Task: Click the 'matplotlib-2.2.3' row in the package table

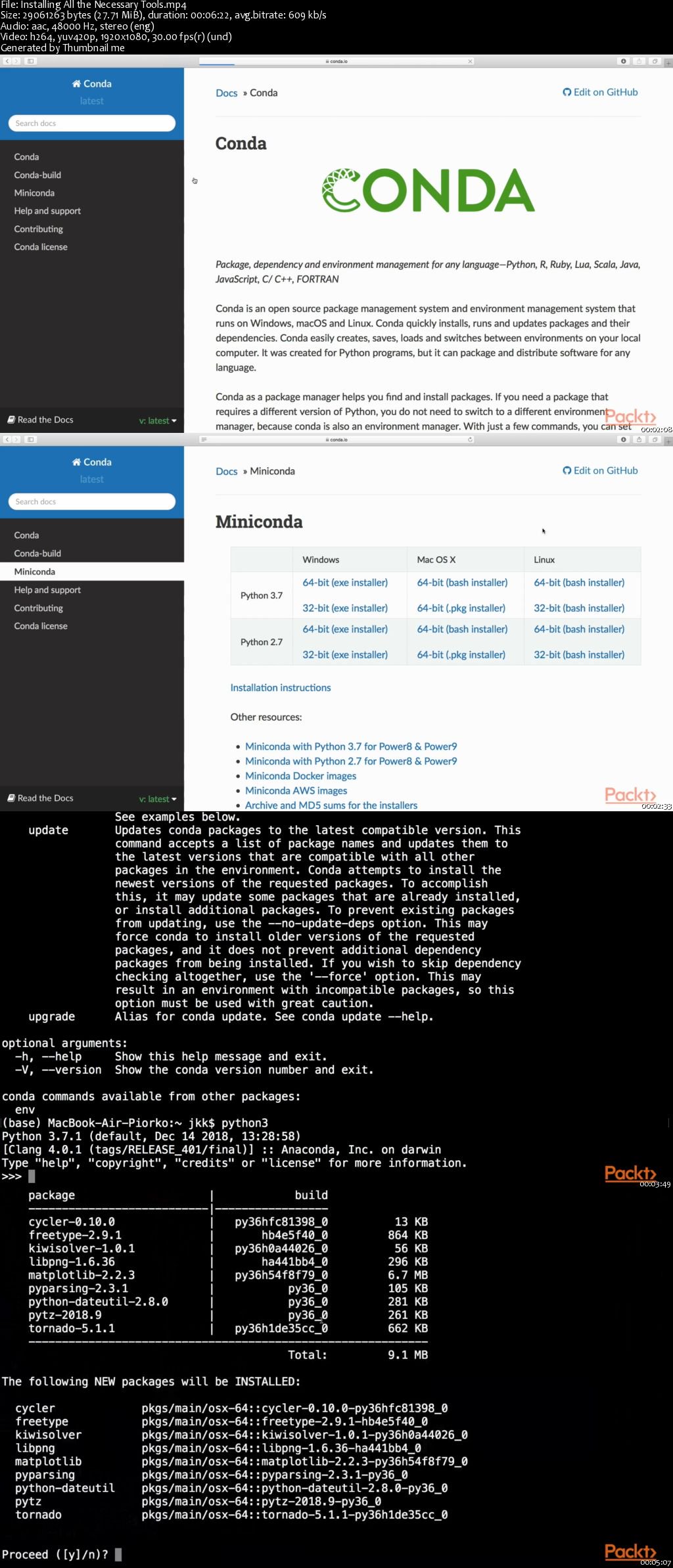Action: click(x=228, y=1275)
